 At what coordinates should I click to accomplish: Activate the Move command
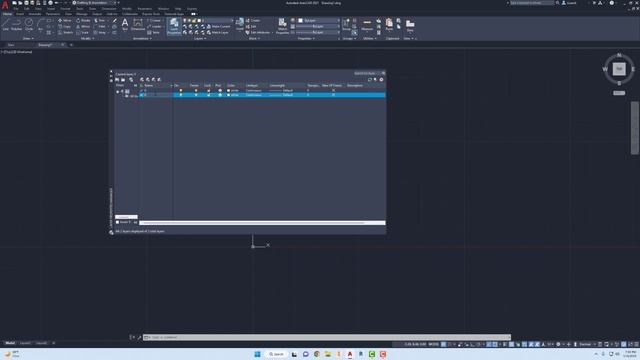pos(64,20)
